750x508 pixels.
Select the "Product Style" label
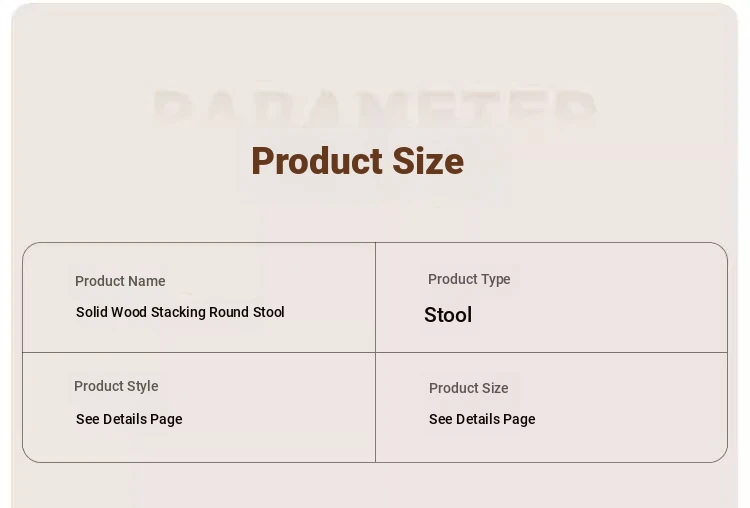point(116,386)
